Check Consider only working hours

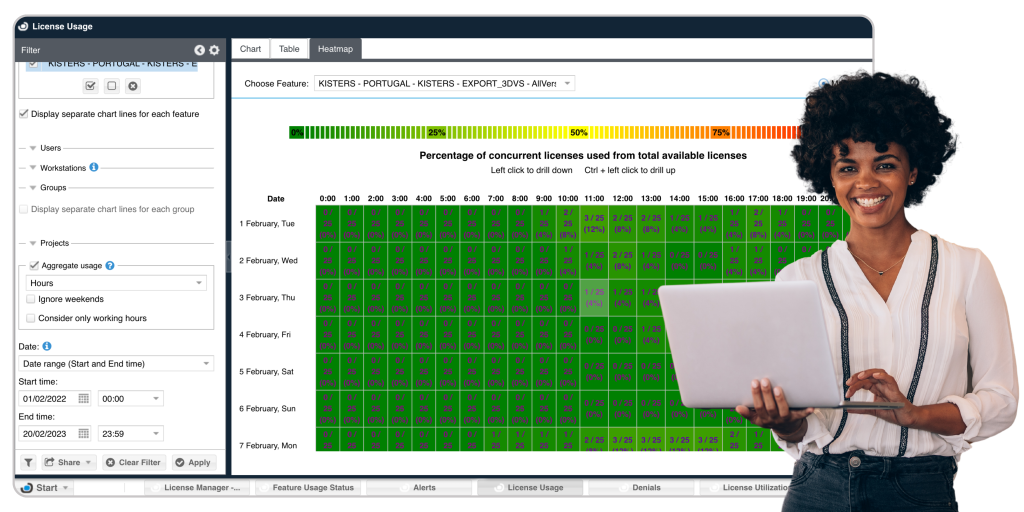click(x=31, y=318)
